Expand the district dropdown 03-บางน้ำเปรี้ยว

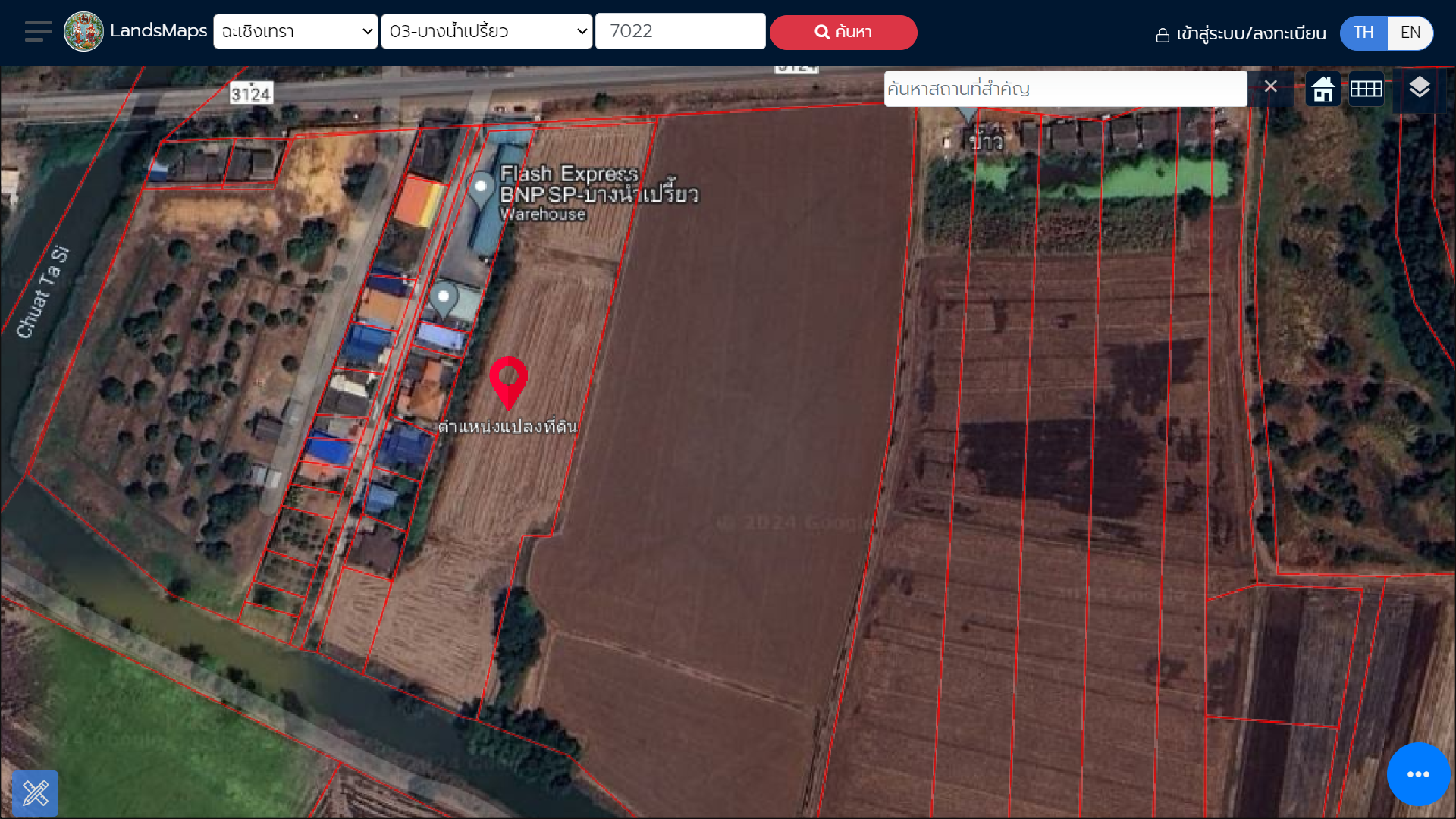[487, 32]
